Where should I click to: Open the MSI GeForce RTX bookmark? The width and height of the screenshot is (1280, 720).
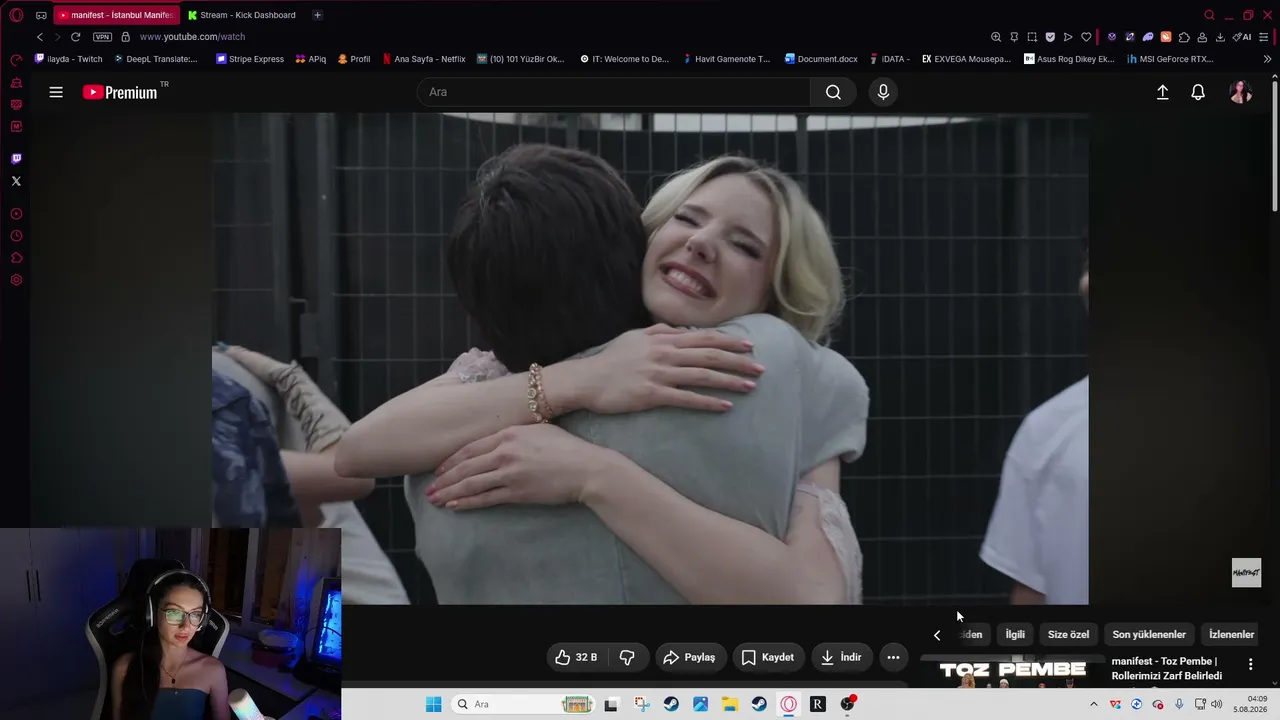[1170, 59]
